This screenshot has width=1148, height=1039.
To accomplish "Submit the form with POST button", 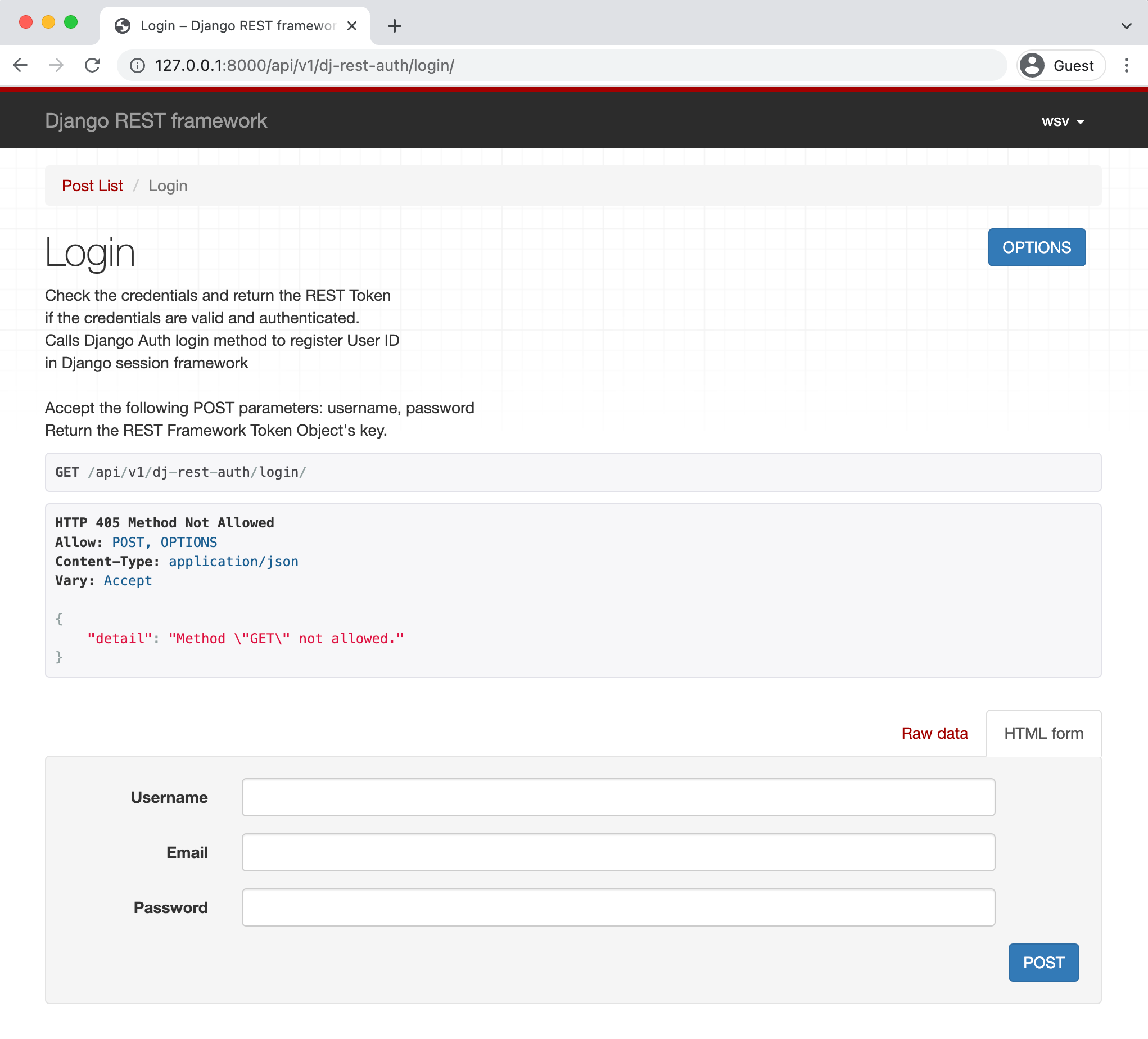I will pyautogui.click(x=1043, y=962).
